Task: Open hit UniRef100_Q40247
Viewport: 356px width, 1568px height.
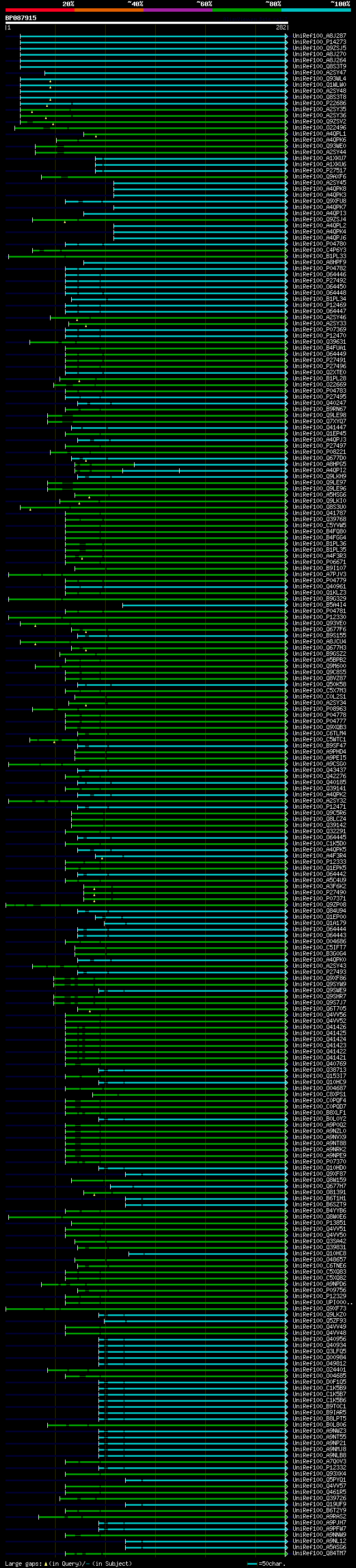Action: [x=319, y=403]
